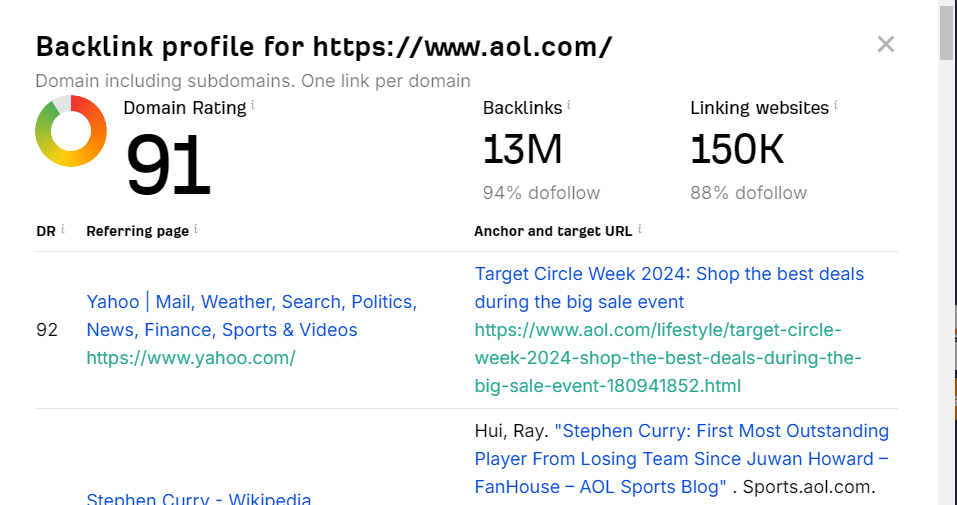
Task: Open the https://www.yahoo.com/ URL link
Action: 191,358
